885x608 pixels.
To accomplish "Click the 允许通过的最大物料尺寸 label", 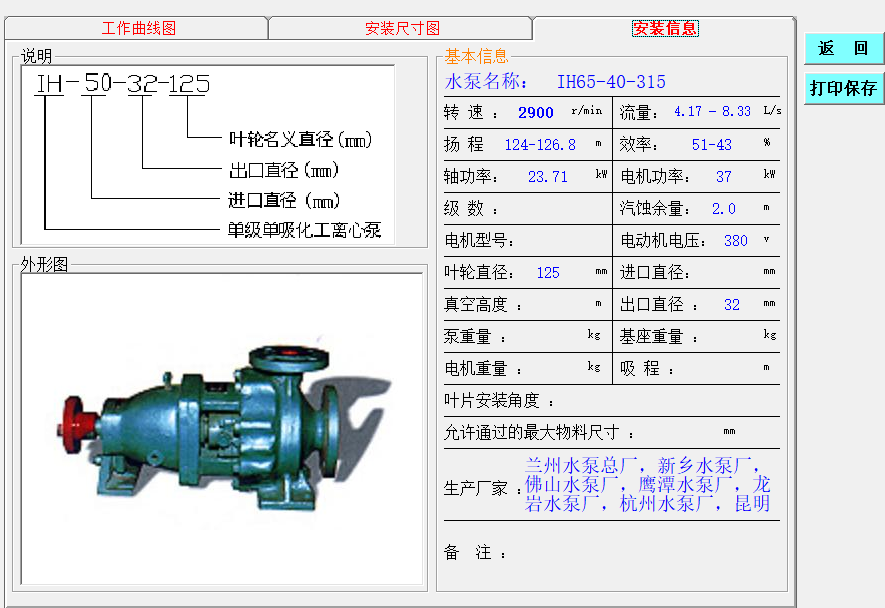I will tap(538, 433).
